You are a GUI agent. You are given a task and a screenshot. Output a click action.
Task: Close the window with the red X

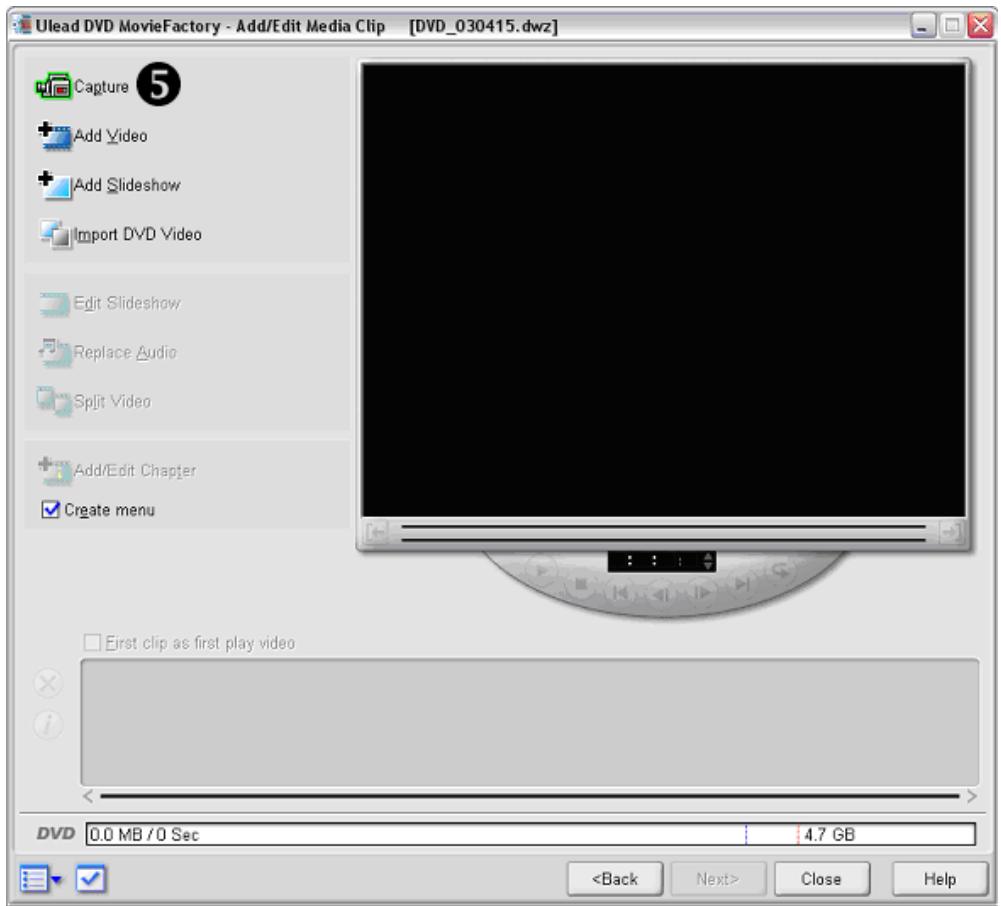pyautogui.click(x=980, y=26)
